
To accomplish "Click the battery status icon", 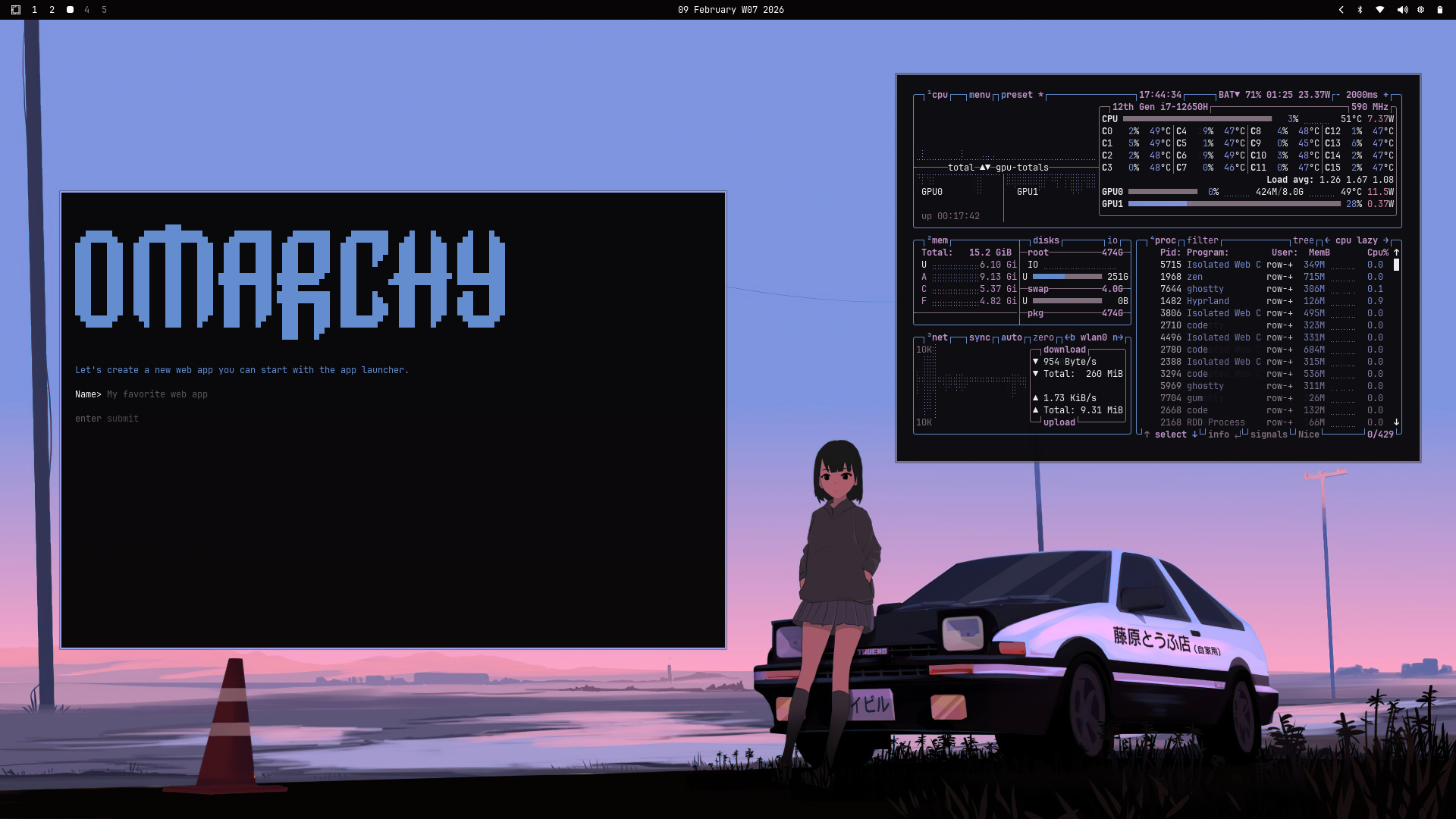I will pos(1439,10).
